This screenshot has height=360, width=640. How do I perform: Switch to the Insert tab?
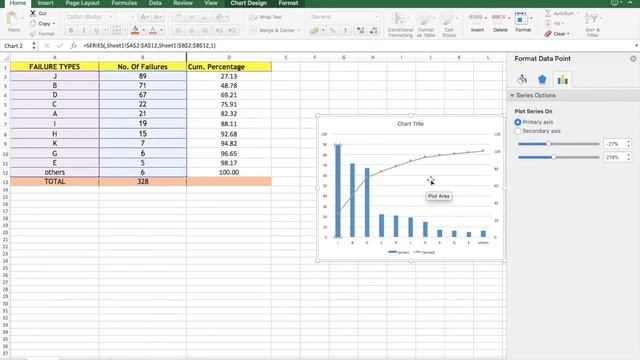[45, 3]
